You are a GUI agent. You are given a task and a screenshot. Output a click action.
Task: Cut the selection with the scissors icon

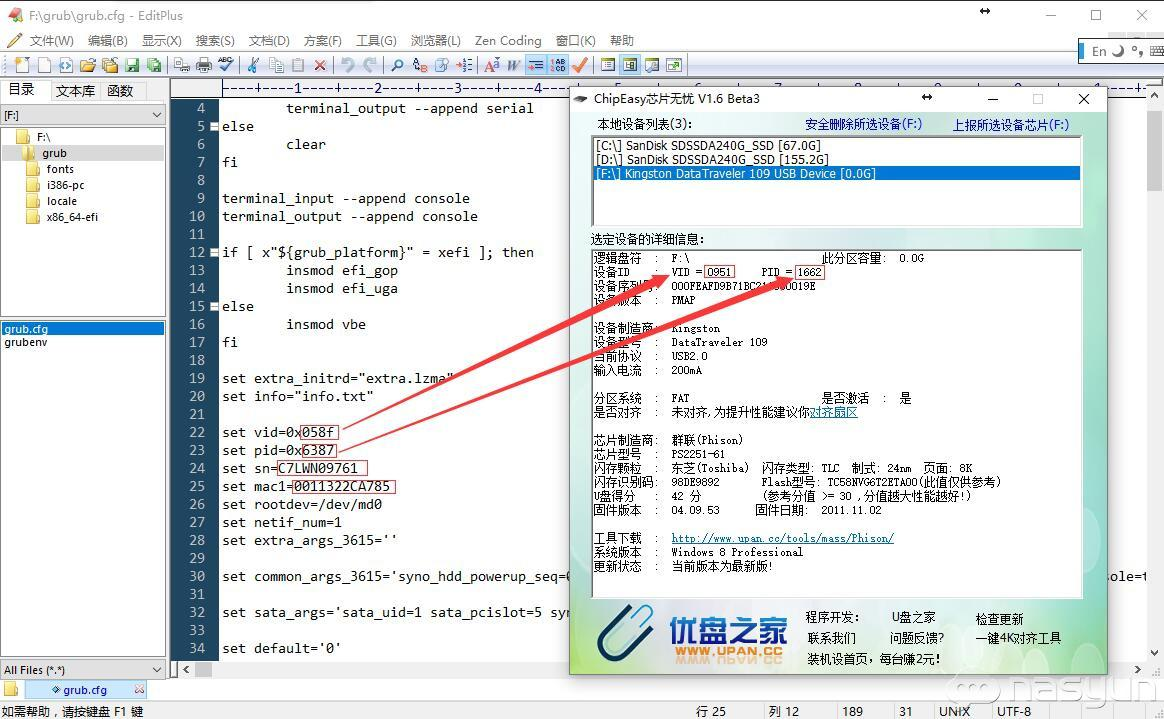pos(253,65)
